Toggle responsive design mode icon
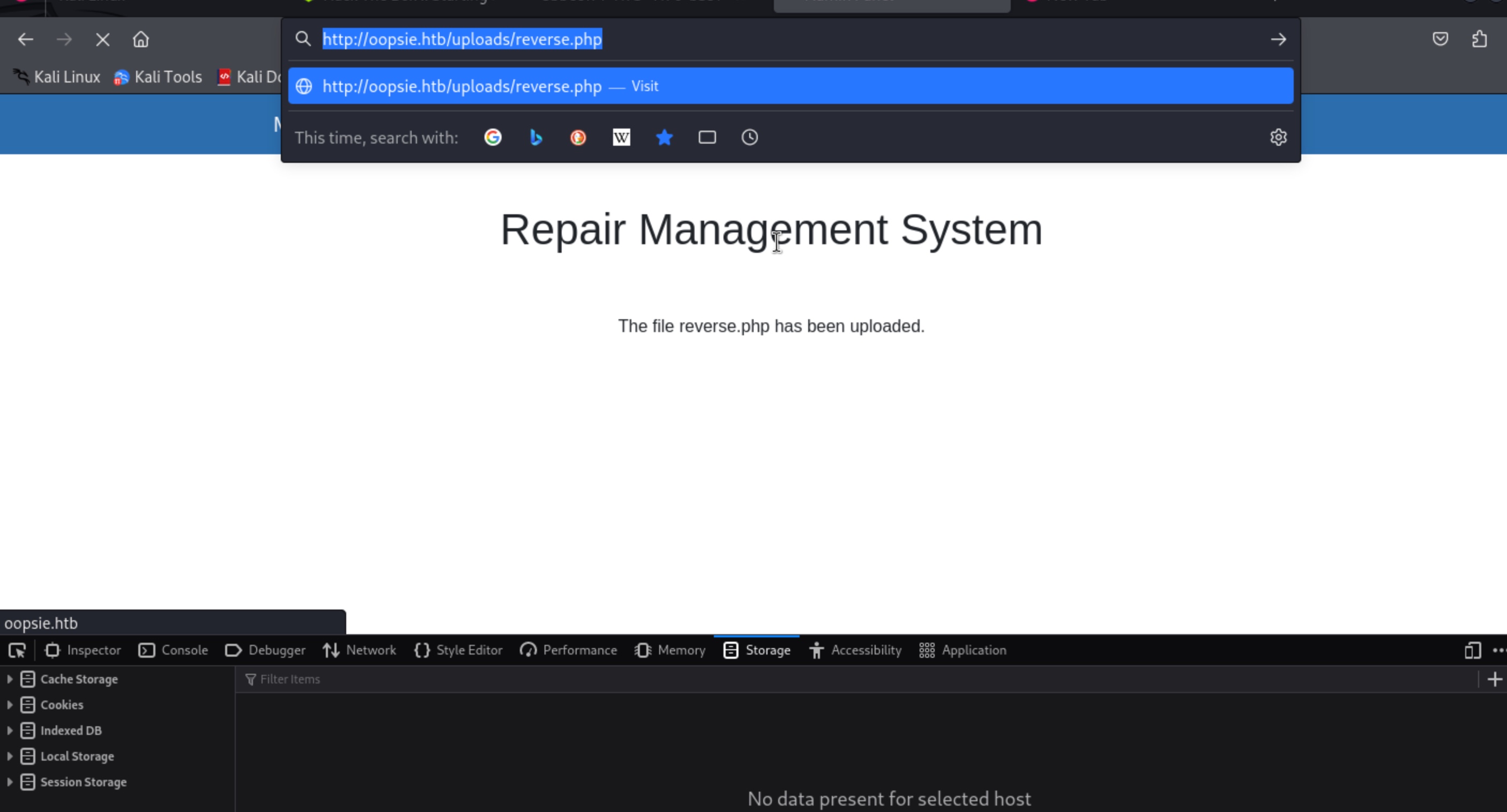Screen dimensions: 1507x812 (1472, 651)
